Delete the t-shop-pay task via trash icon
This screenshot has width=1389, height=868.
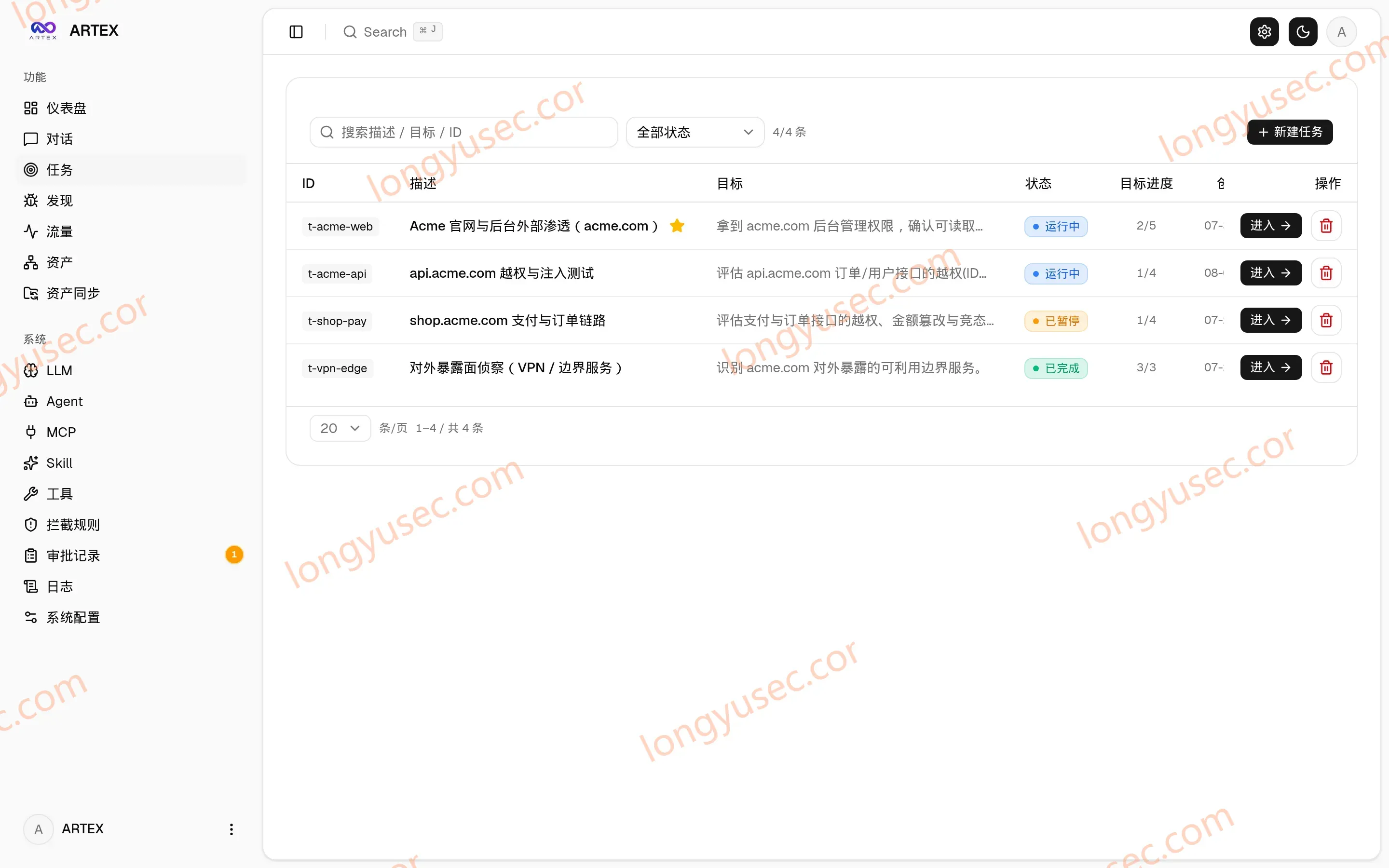(1326, 320)
